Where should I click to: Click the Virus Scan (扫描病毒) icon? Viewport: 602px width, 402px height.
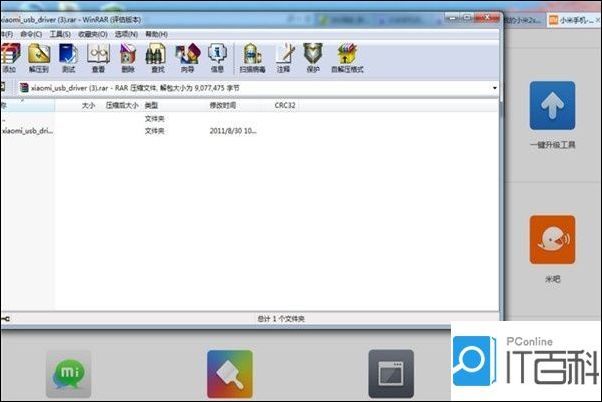click(x=252, y=58)
